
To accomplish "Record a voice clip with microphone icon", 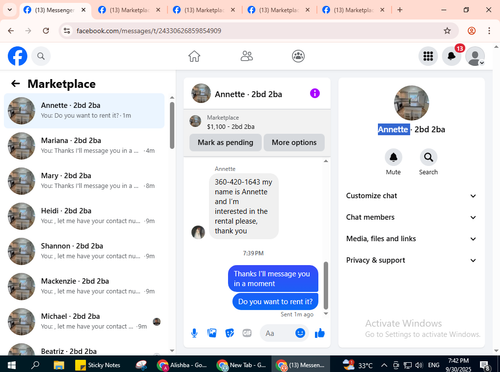I will point(194,333).
